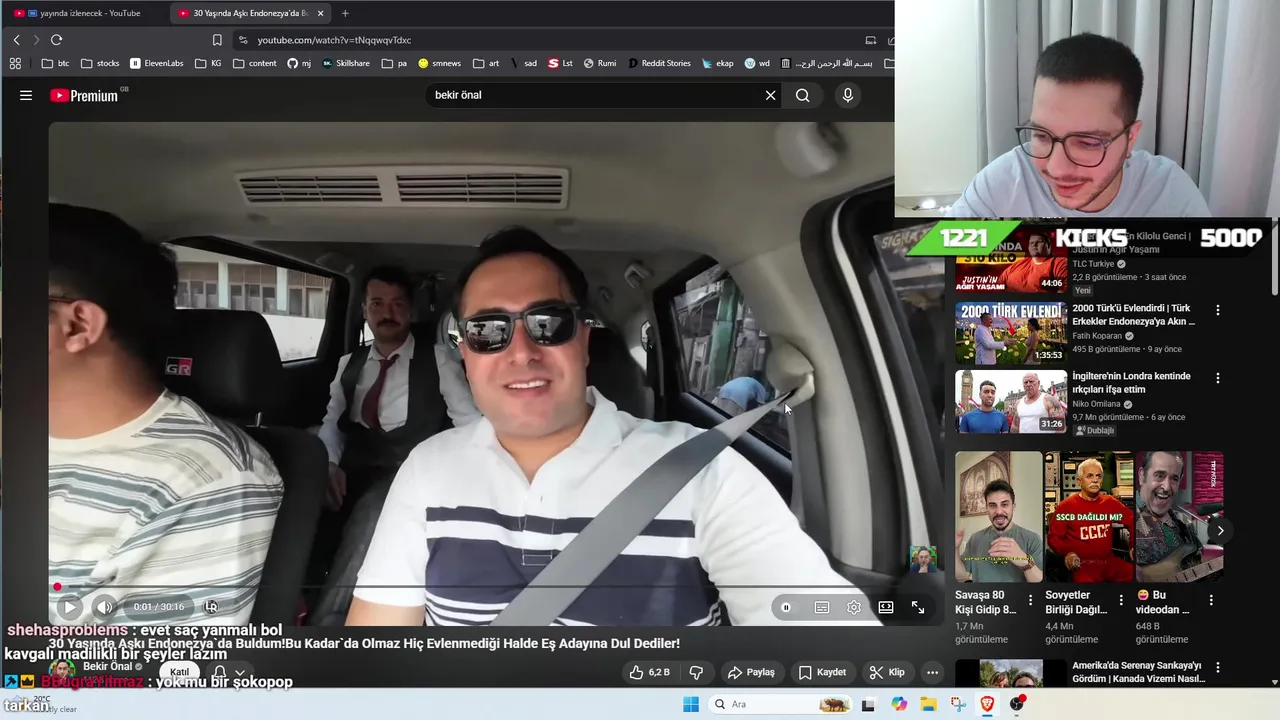Open the Reddit Stories bookmark
The height and width of the screenshot is (720, 1280).
tap(659, 63)
